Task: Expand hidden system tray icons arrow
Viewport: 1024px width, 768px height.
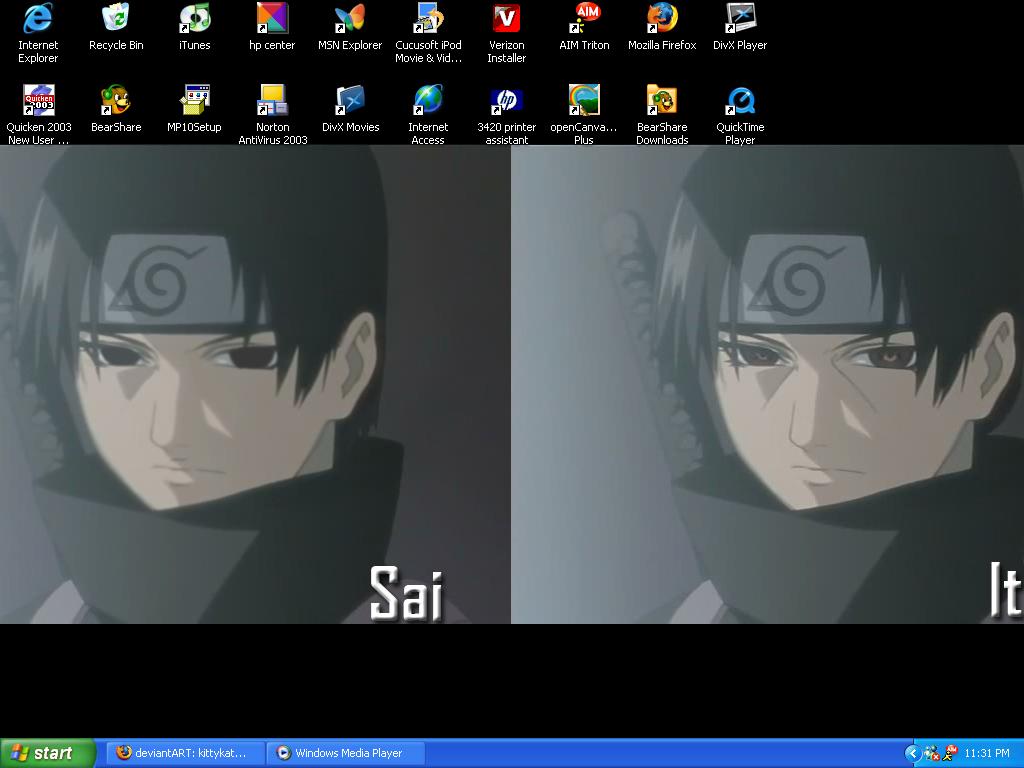Action: (912, 754)
